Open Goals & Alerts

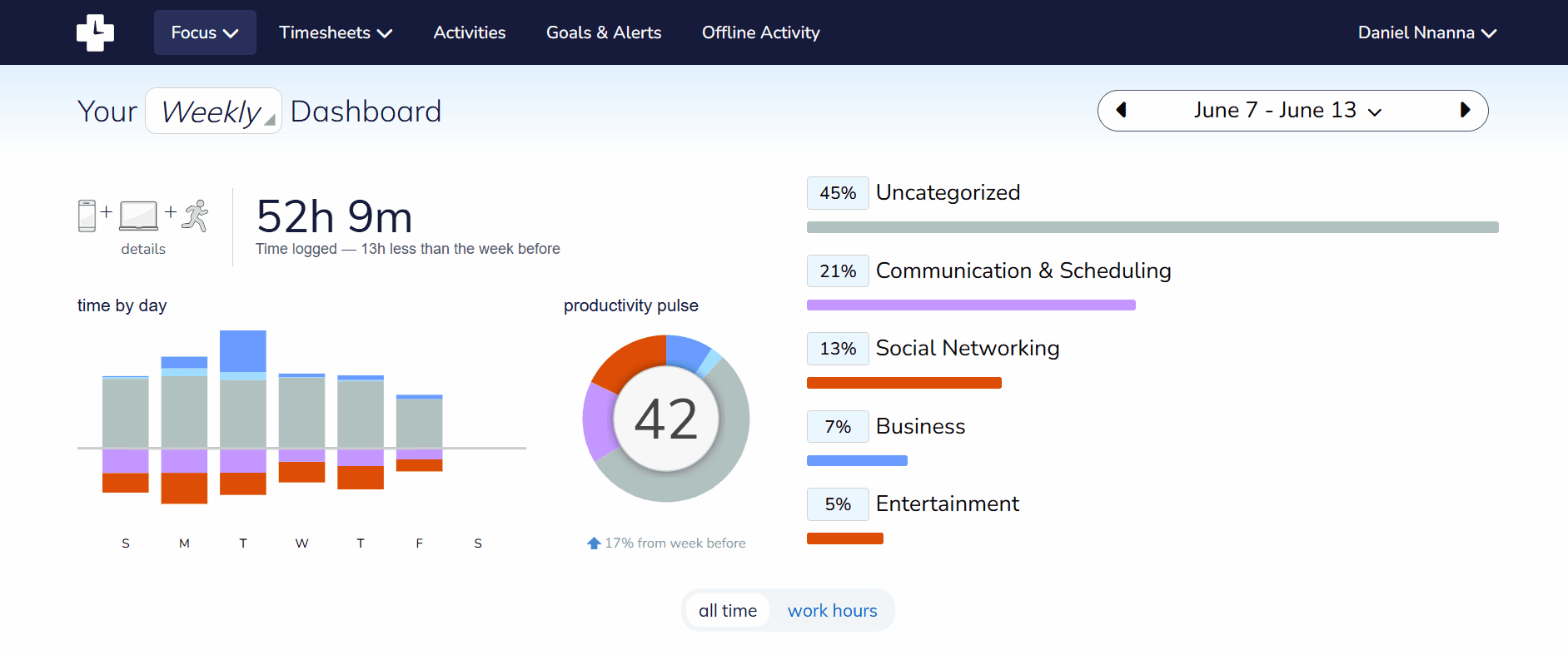pos(604,32)
